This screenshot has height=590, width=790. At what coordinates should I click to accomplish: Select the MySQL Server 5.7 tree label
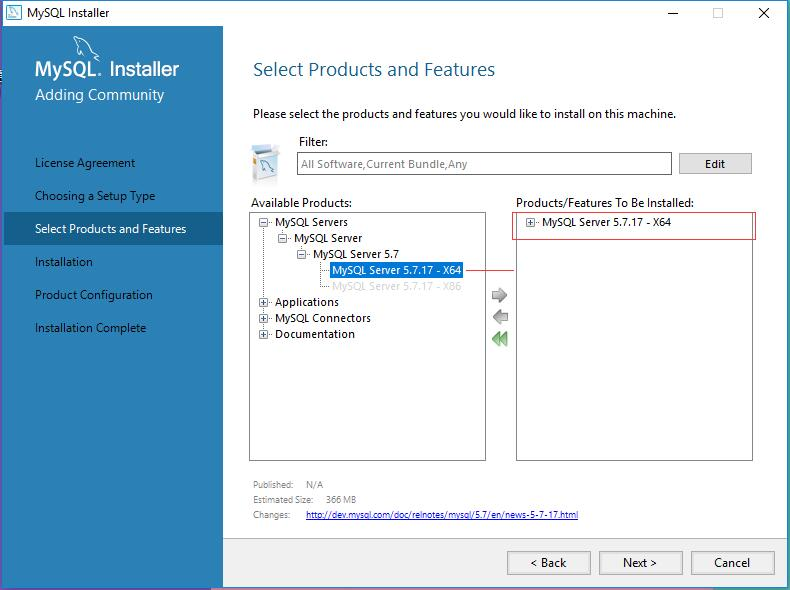click(x=356, y=254)
